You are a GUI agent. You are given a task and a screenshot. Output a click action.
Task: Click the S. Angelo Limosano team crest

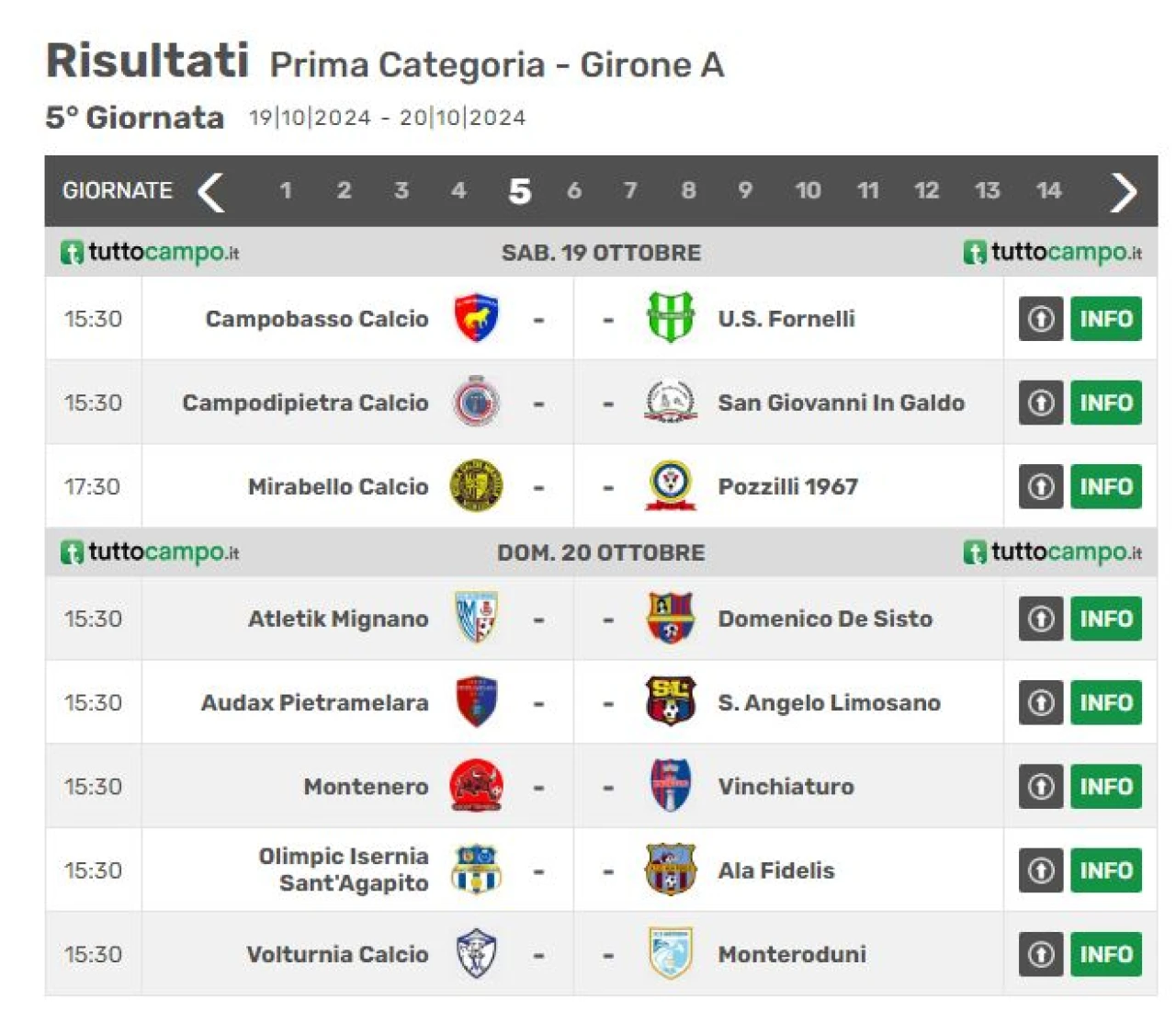(x=671, y=702)
